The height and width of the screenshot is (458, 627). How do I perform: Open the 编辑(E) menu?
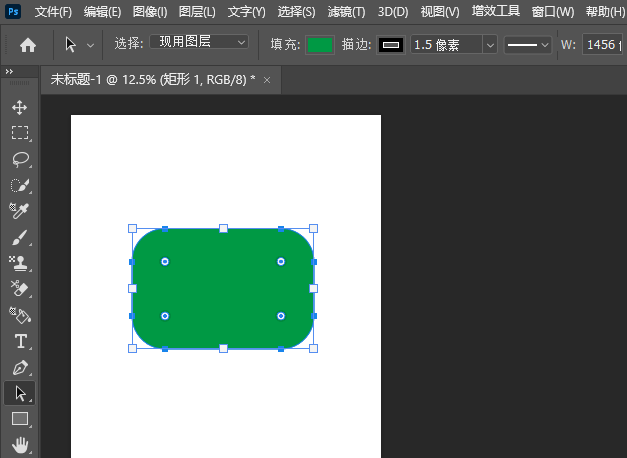(102, 12)
